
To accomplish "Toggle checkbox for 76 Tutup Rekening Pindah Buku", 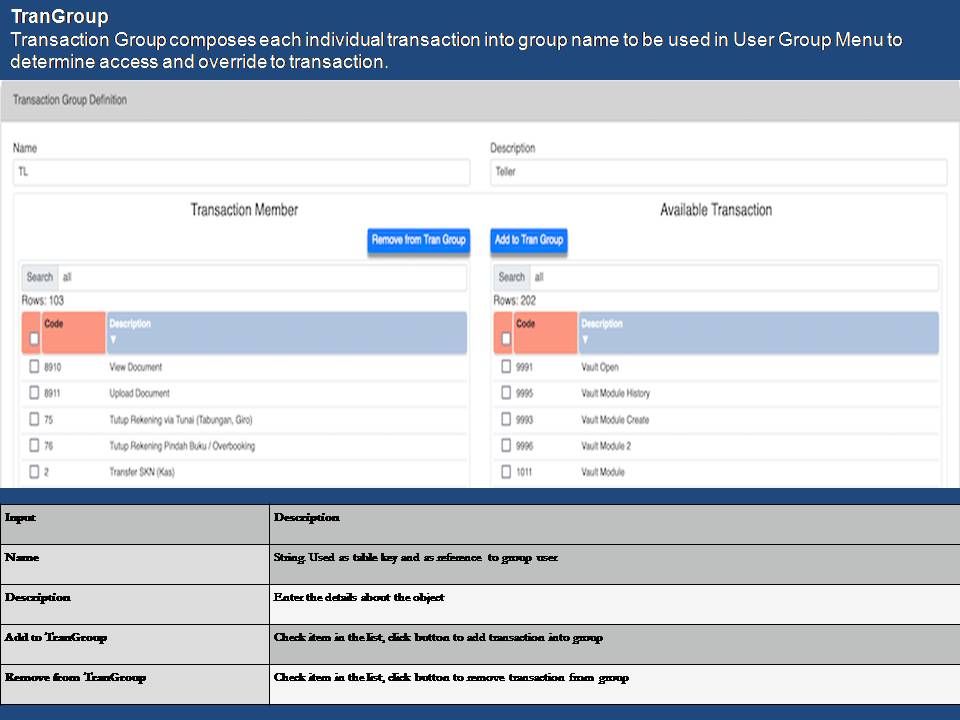I will coord(34,446).
